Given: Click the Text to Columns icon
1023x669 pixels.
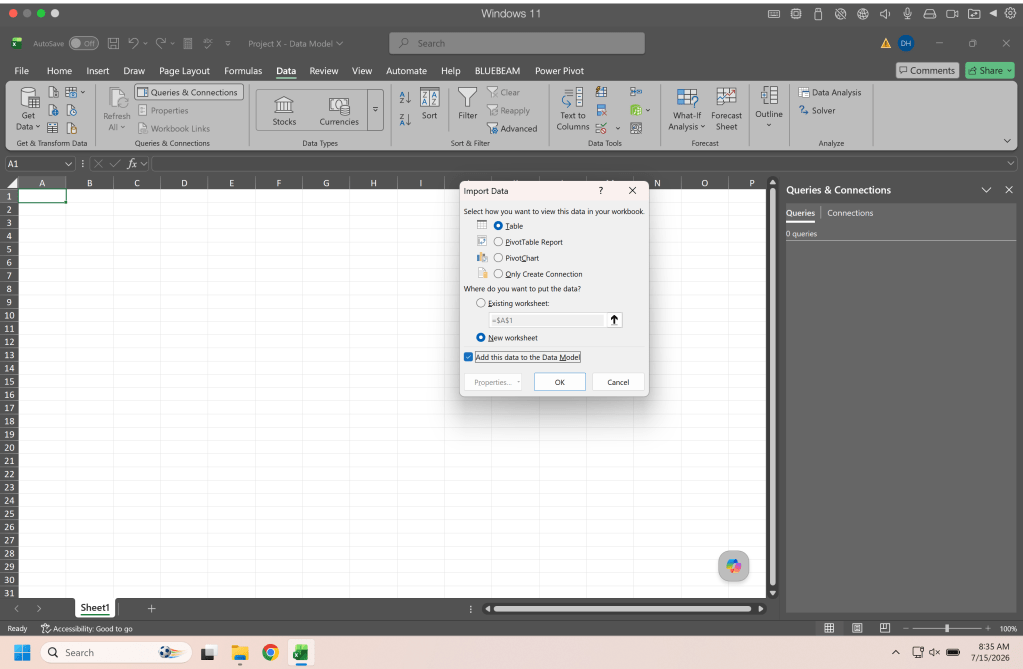Looking at the screenshot, I should point(573,98).
